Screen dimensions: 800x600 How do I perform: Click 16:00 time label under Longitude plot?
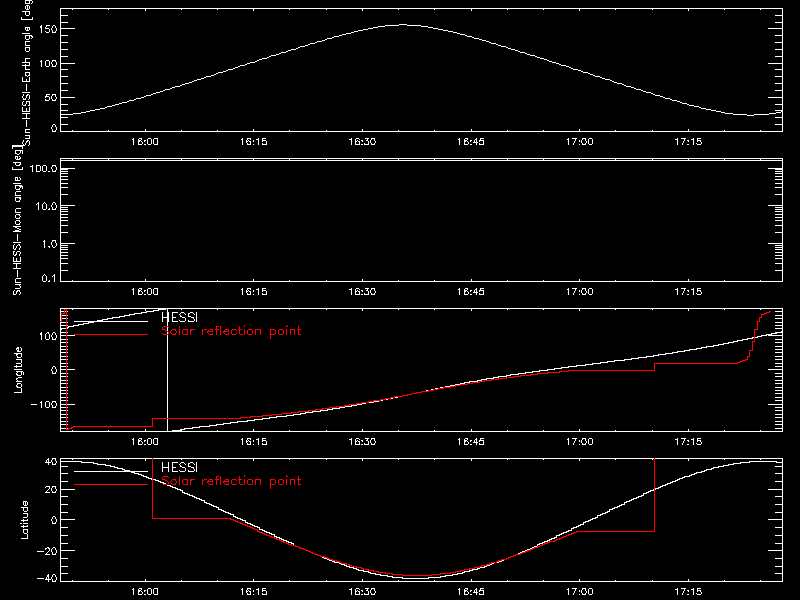point(145,442)
